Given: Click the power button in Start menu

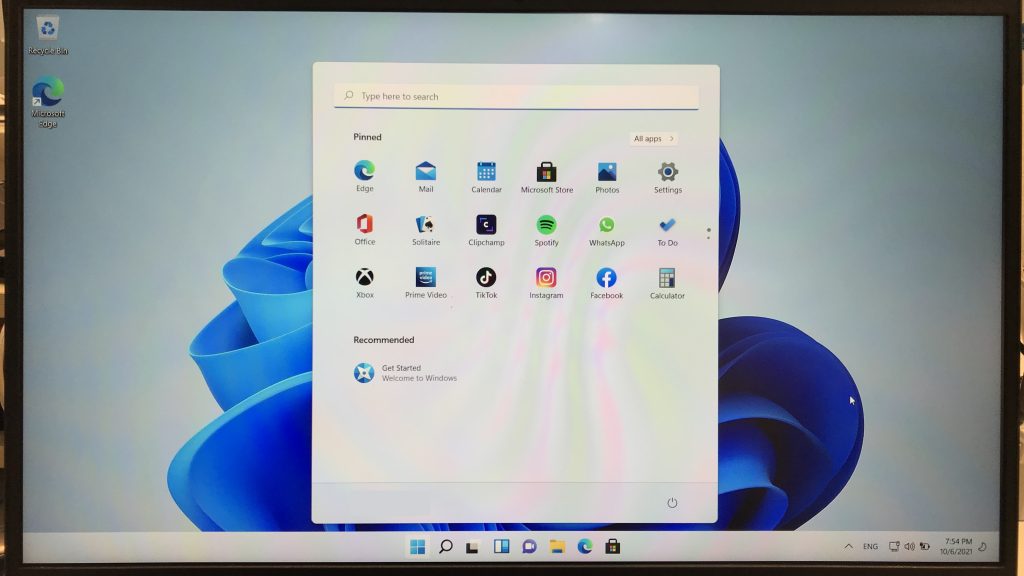Looking at the screenshot, I should pos(672,503).
